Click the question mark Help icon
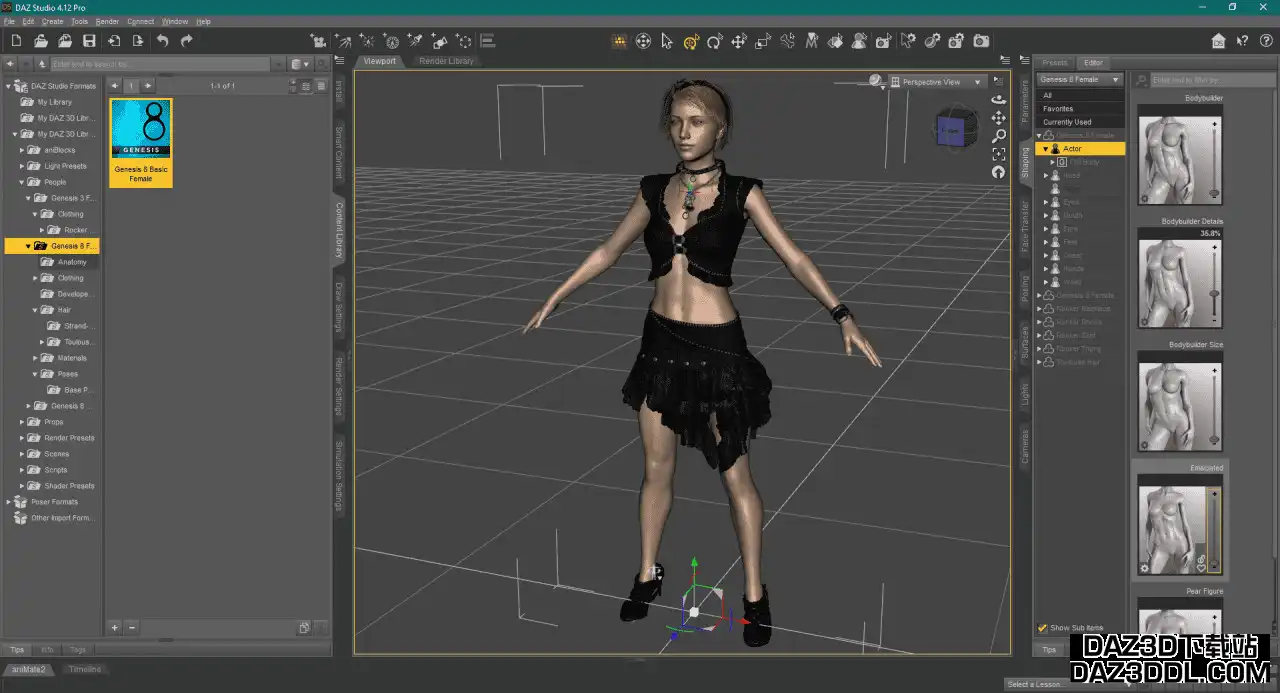 1264,41
